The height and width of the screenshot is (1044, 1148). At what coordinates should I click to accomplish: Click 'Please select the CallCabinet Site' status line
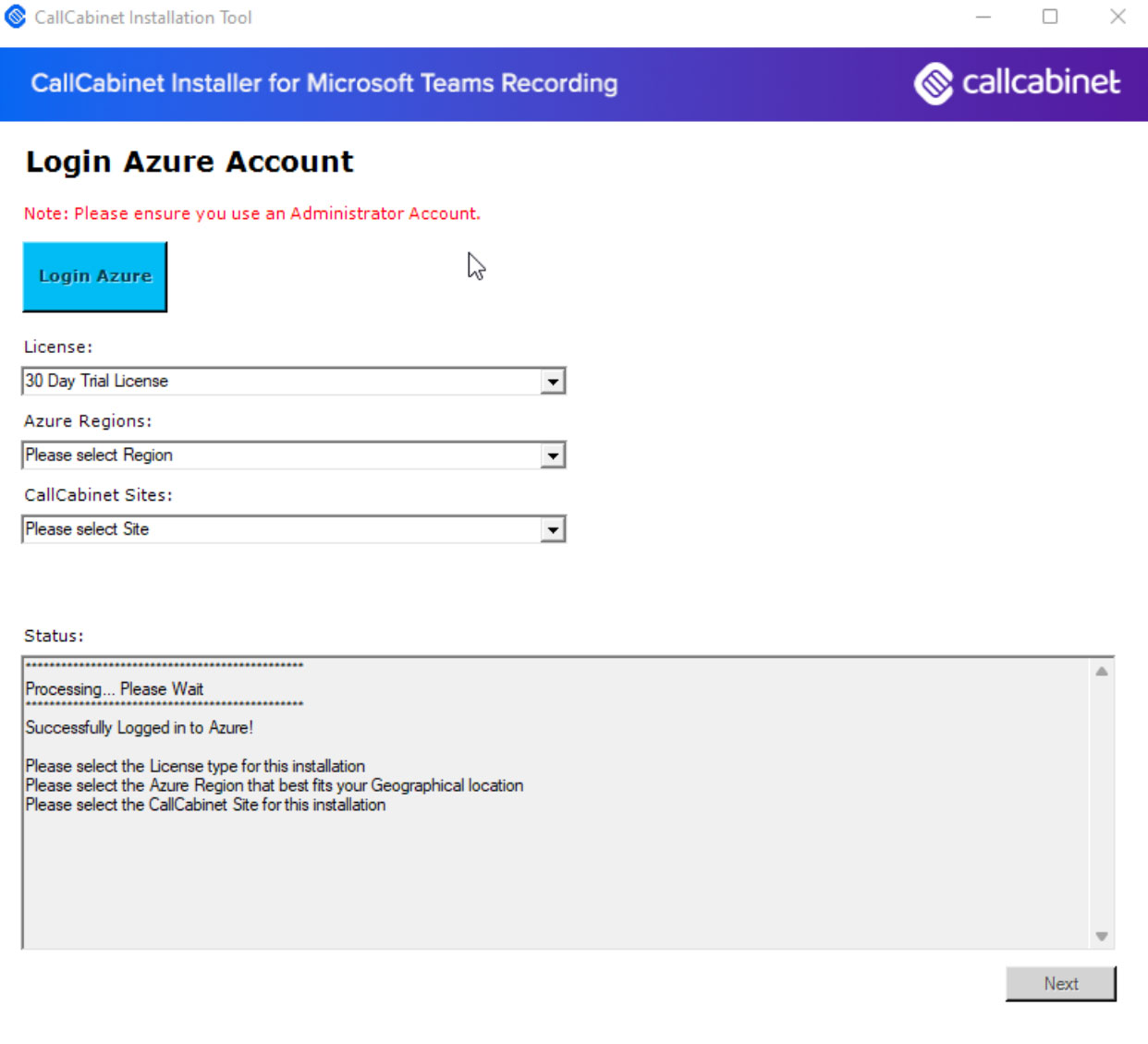[205, 805]
